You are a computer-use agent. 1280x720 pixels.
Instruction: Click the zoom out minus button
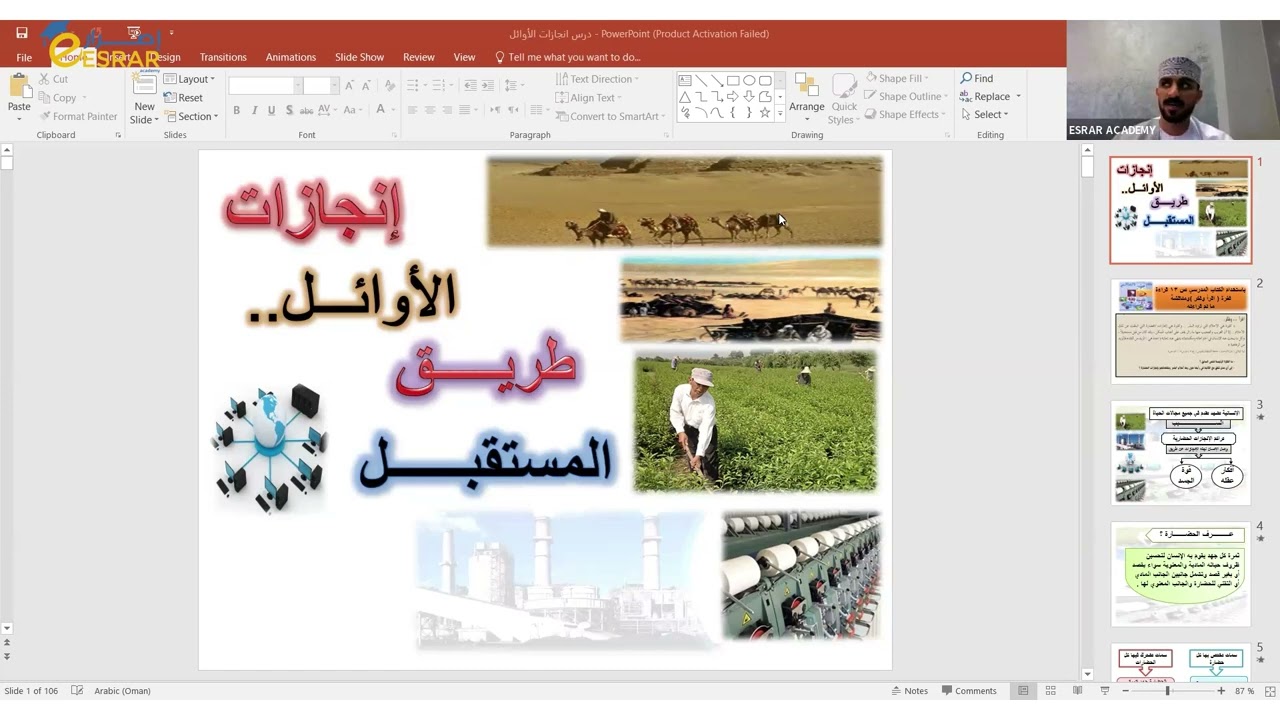[1125, 691]
